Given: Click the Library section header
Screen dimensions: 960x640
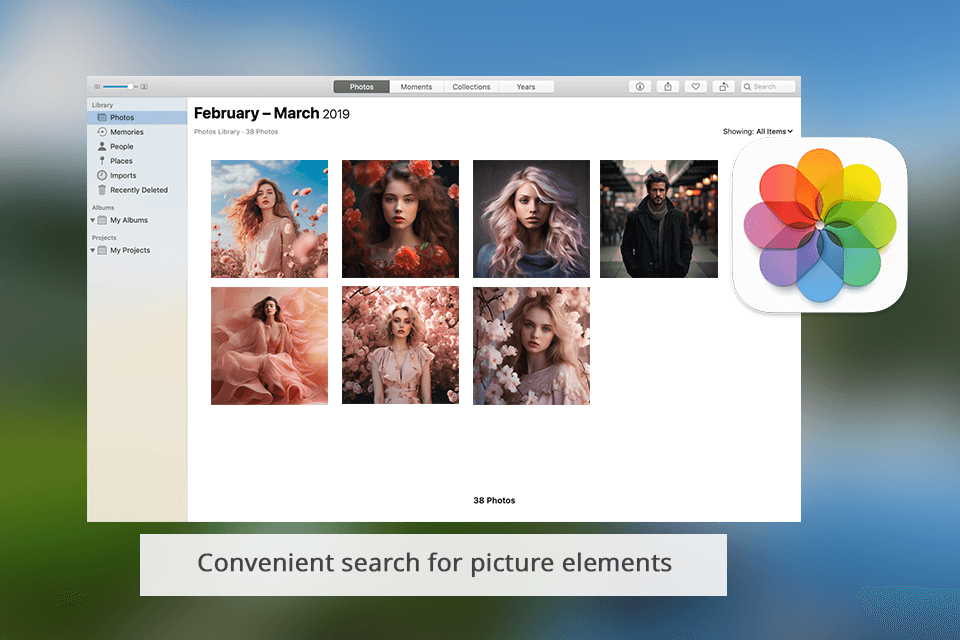Looking at the screenshot, I should tap(102, 105).
